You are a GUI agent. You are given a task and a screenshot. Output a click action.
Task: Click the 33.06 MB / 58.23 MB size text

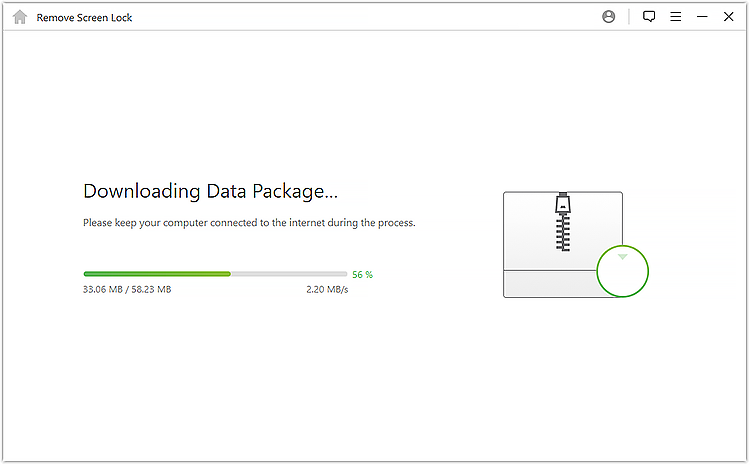[127, 289]
